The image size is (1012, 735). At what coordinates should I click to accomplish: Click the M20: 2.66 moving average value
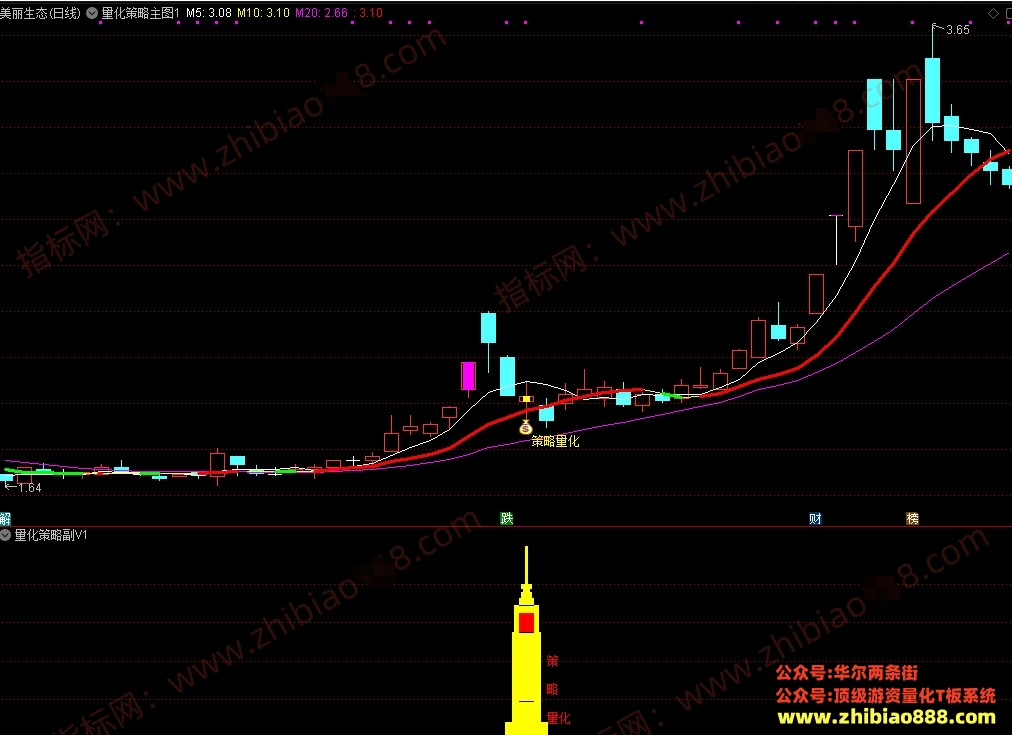pyautogui.click(x=321, y=13)
